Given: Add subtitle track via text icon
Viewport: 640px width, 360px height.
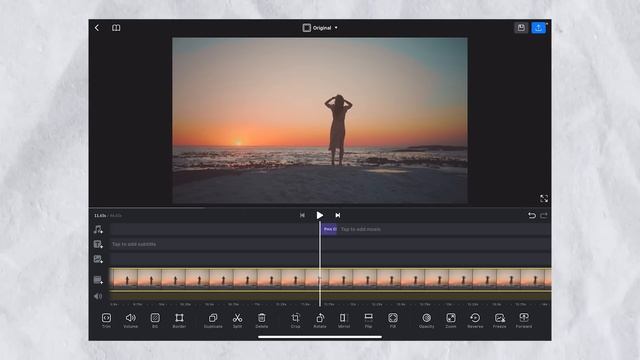Looking at the screenshot, I should pos(98,244).
